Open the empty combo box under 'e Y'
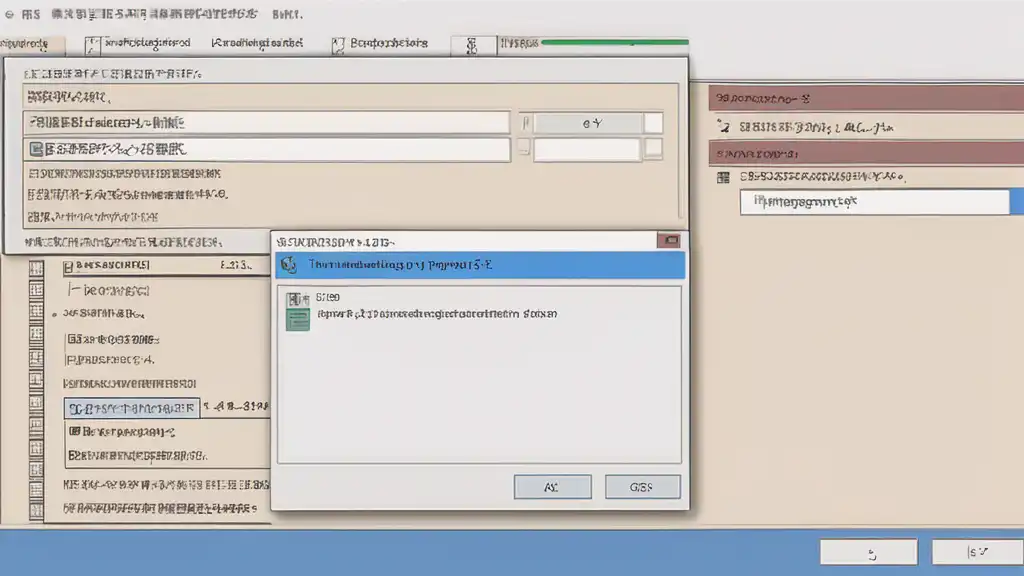Viewport: 1024px width, 576px height. tap(586, 150)
